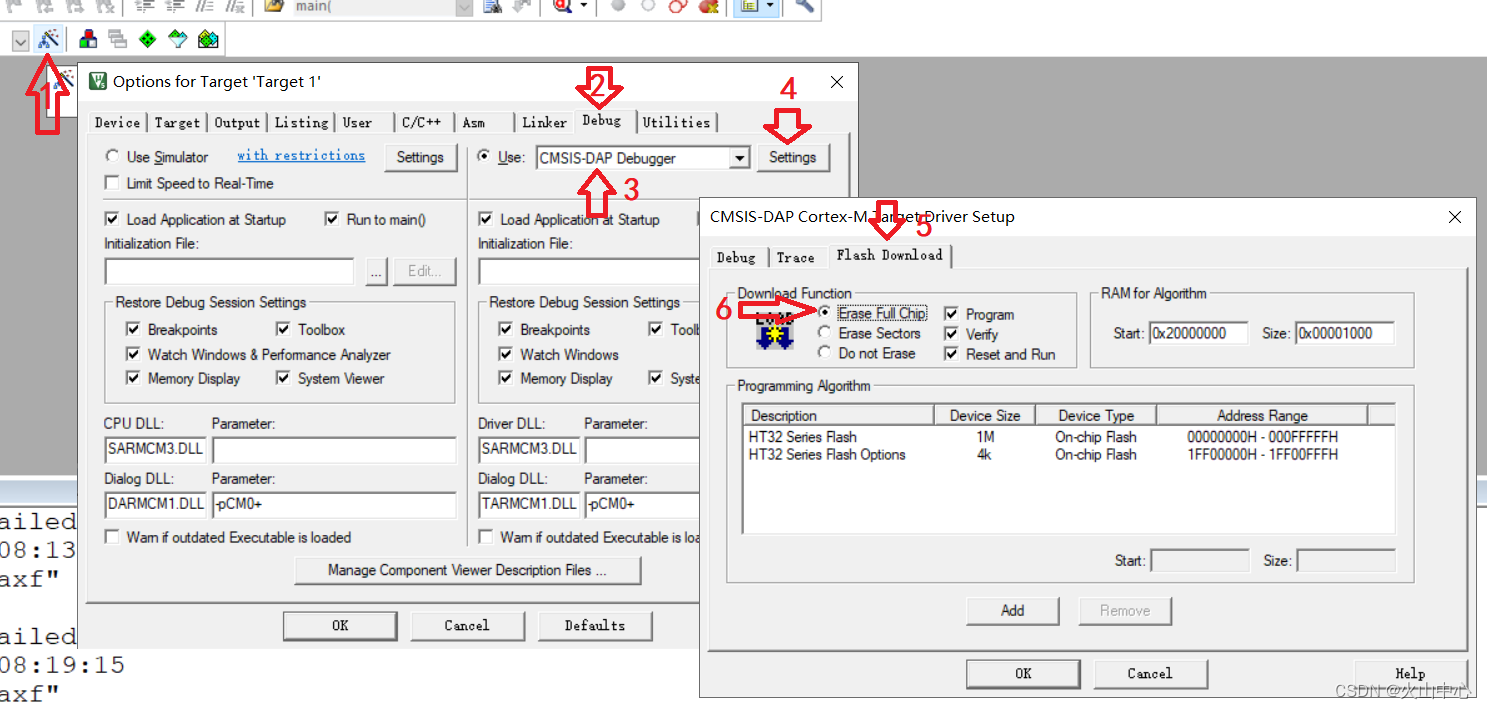The height and width of the screenshot is (709, 1487).
Task: Select the Build target icon
Action: (x=88, y=39)
